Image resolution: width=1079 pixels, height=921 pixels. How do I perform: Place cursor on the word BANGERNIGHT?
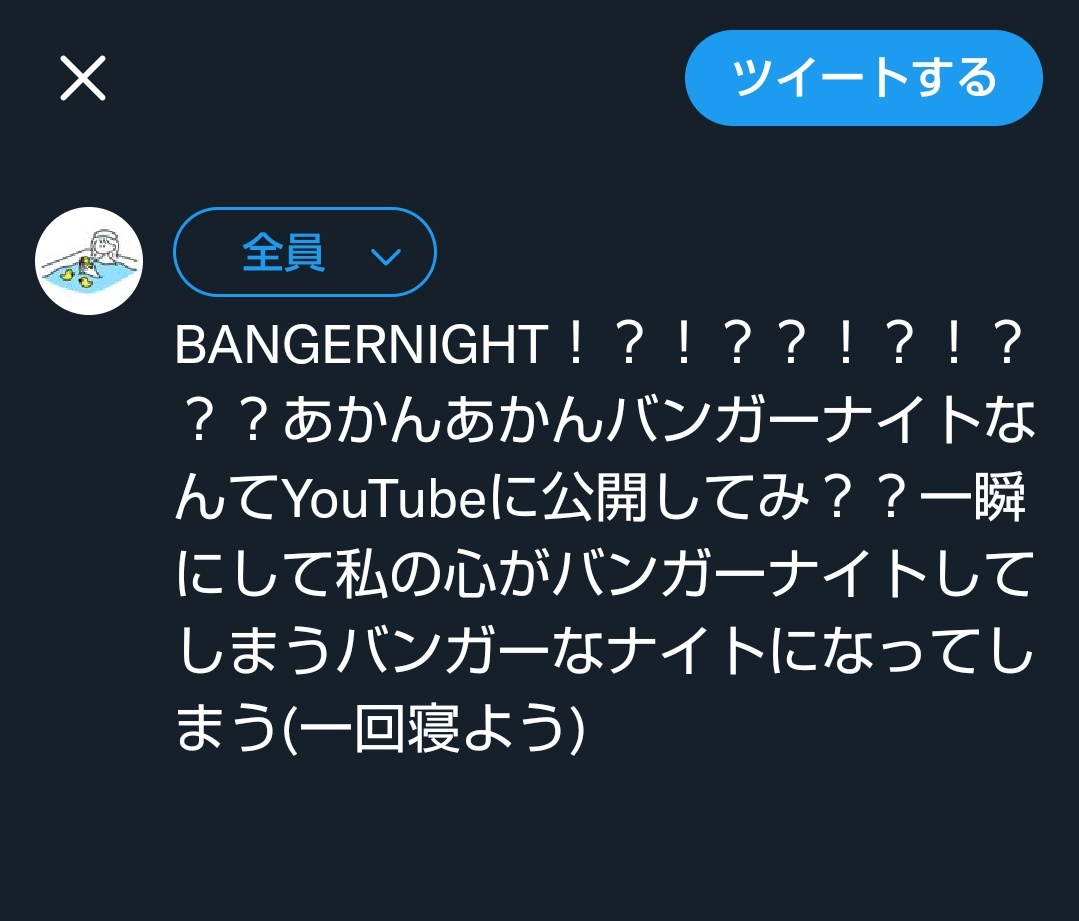(361, 344)
